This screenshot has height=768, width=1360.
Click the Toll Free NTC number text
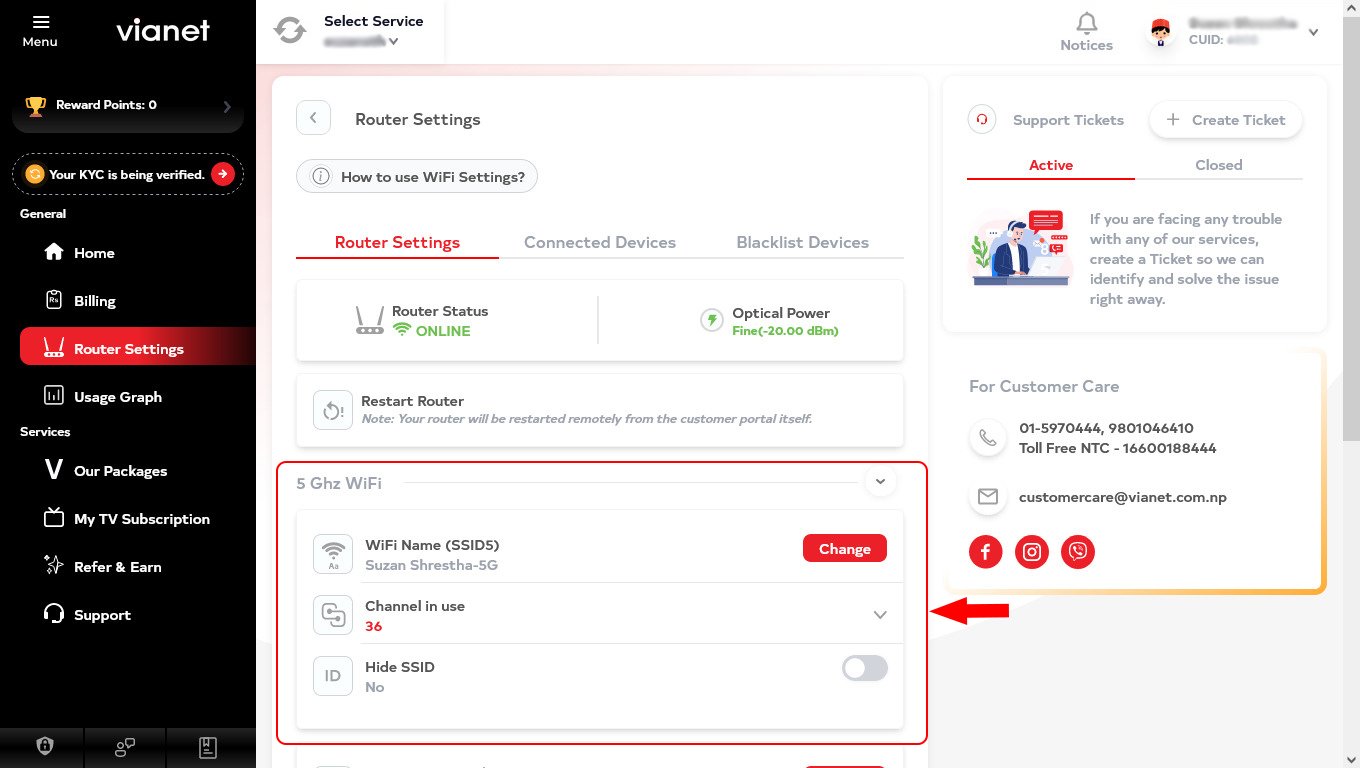(1118, 448)
